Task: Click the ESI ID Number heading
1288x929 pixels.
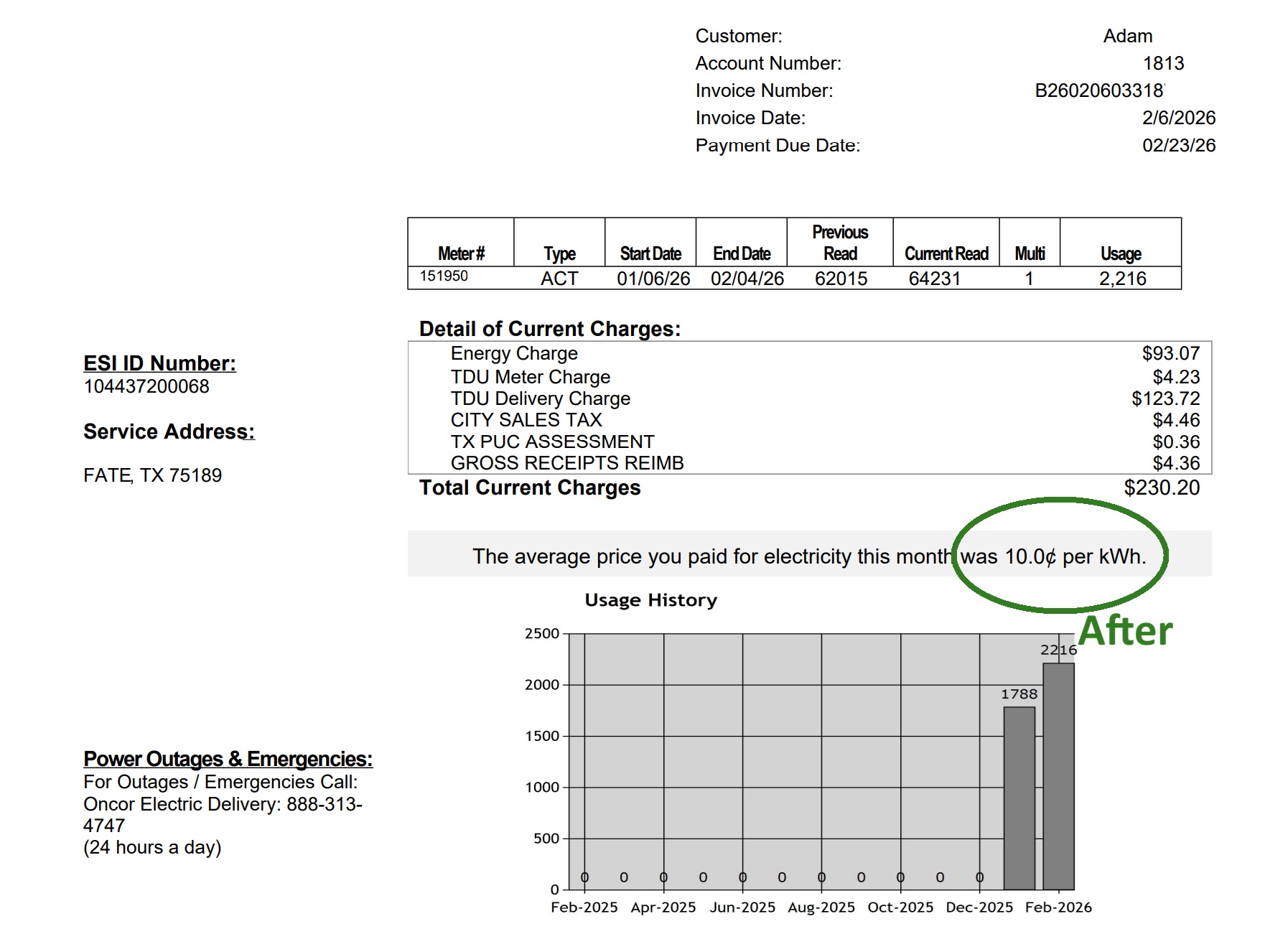Action: [159, 363]
